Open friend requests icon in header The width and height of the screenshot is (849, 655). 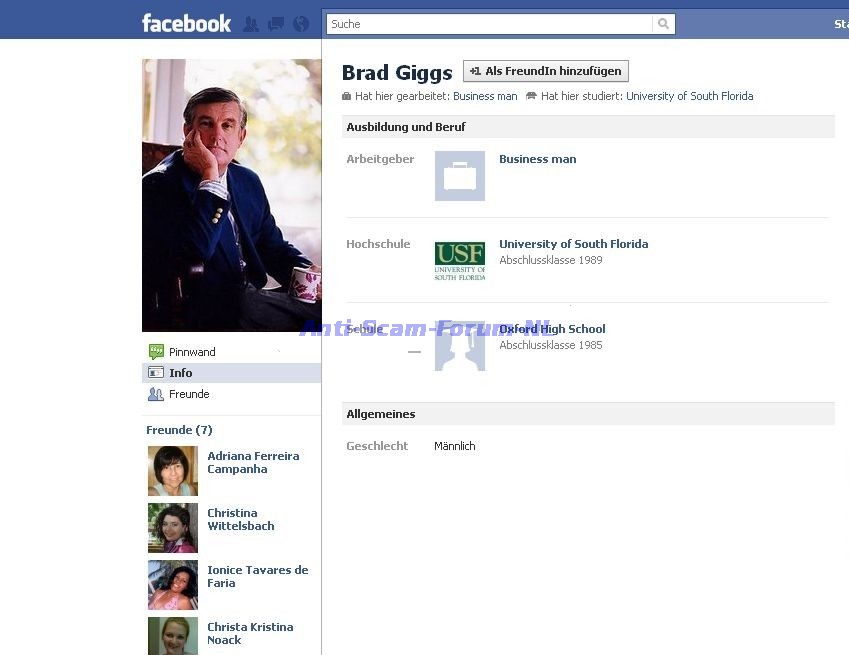tap(251, 24)
